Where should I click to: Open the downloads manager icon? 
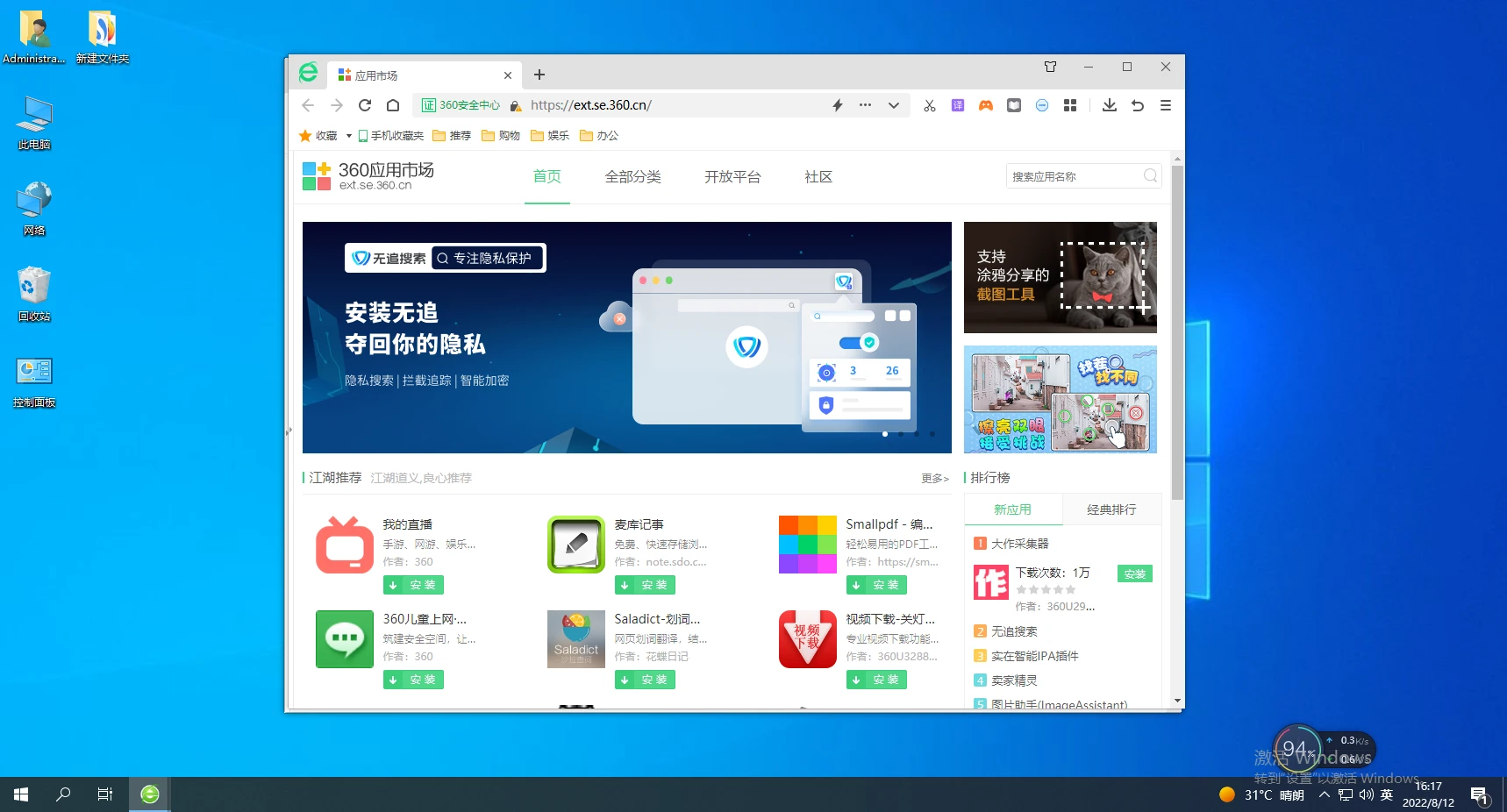pyautogui.click(x=1110, y=105)
